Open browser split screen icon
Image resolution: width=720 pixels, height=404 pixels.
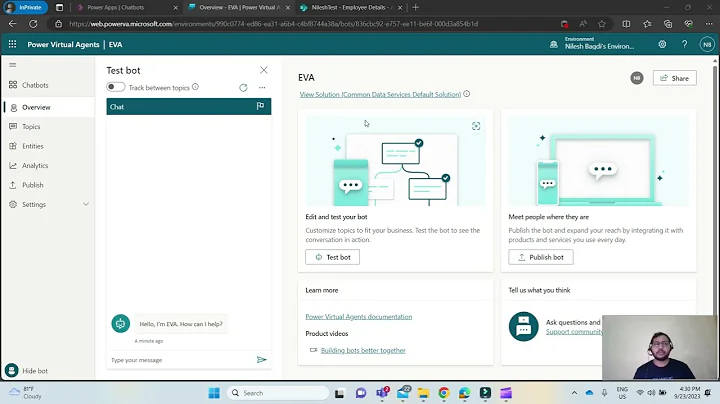[x=626, y=24]
